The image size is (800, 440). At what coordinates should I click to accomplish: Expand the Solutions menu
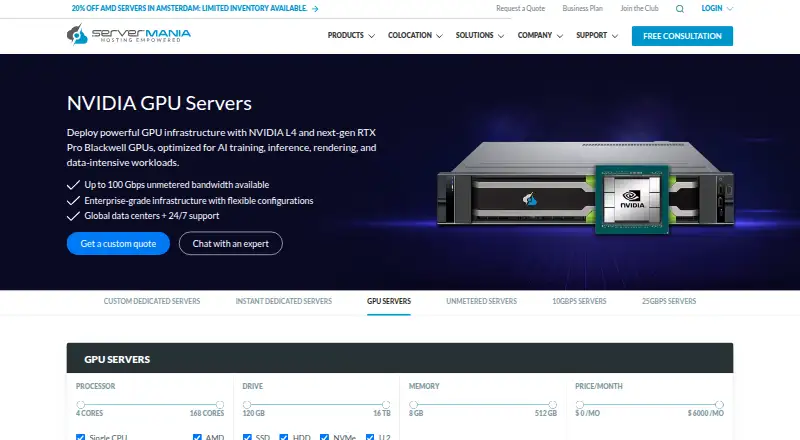480,35
